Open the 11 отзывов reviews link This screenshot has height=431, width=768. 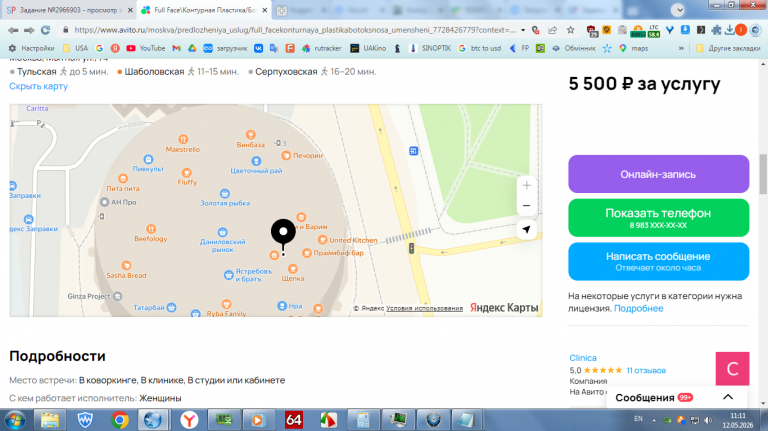pyautogui.click(x=646, y=370)
